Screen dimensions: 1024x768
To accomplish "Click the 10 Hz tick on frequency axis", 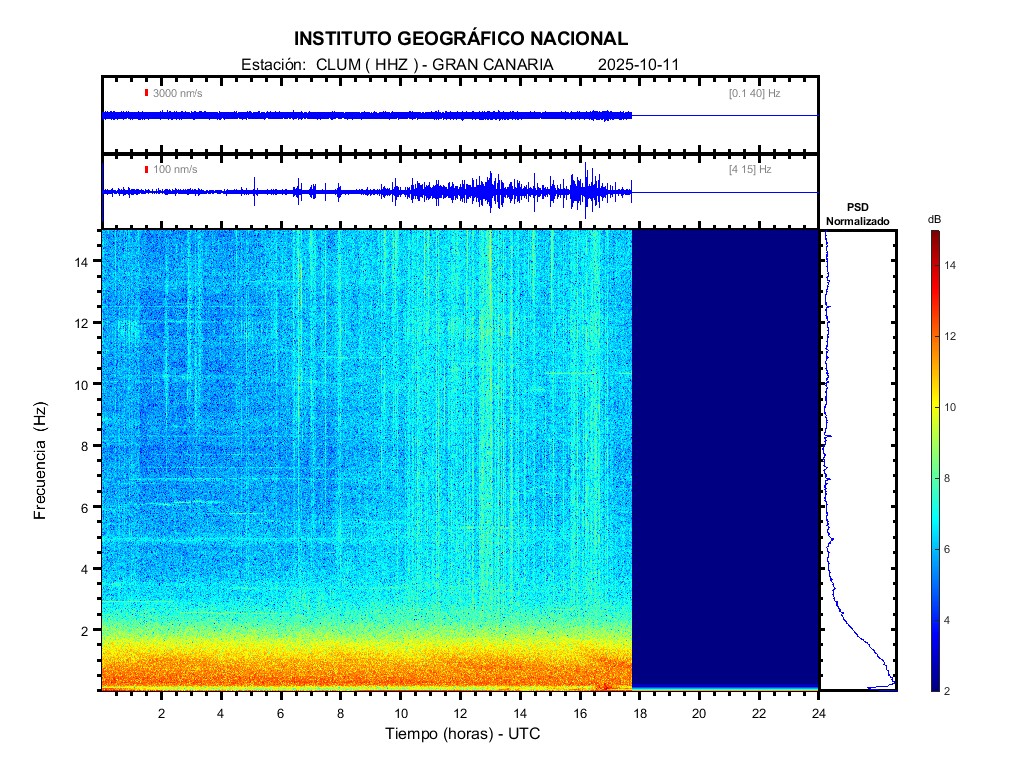I will [85, 384].
